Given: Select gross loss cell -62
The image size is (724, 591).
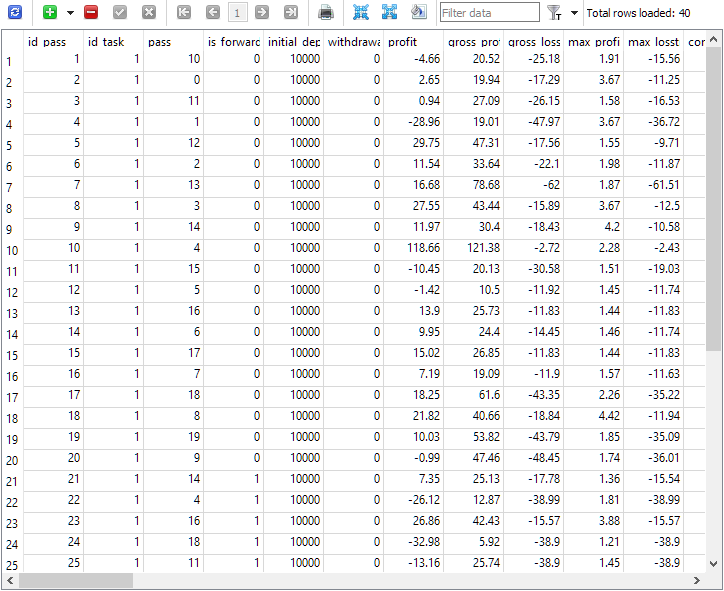Looking at the screenshot, I should 533,185.
